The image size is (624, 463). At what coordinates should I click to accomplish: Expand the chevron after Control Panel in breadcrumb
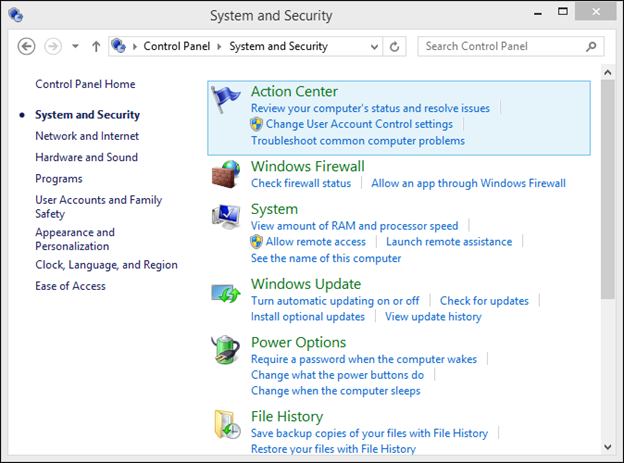(x=219, y=47)
